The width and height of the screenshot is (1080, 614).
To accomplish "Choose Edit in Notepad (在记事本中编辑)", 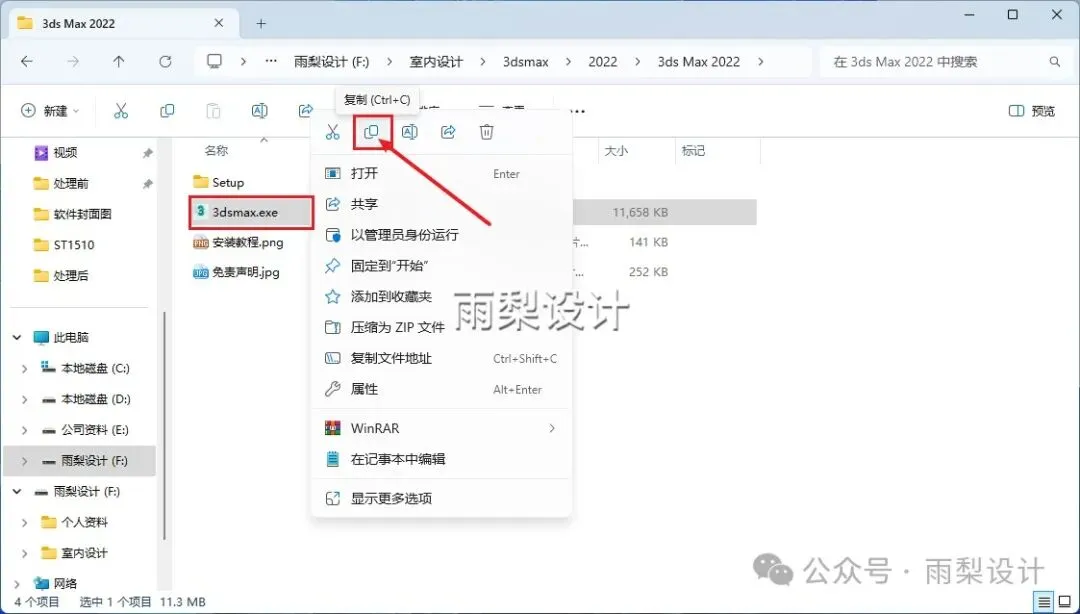I will 441,459.
